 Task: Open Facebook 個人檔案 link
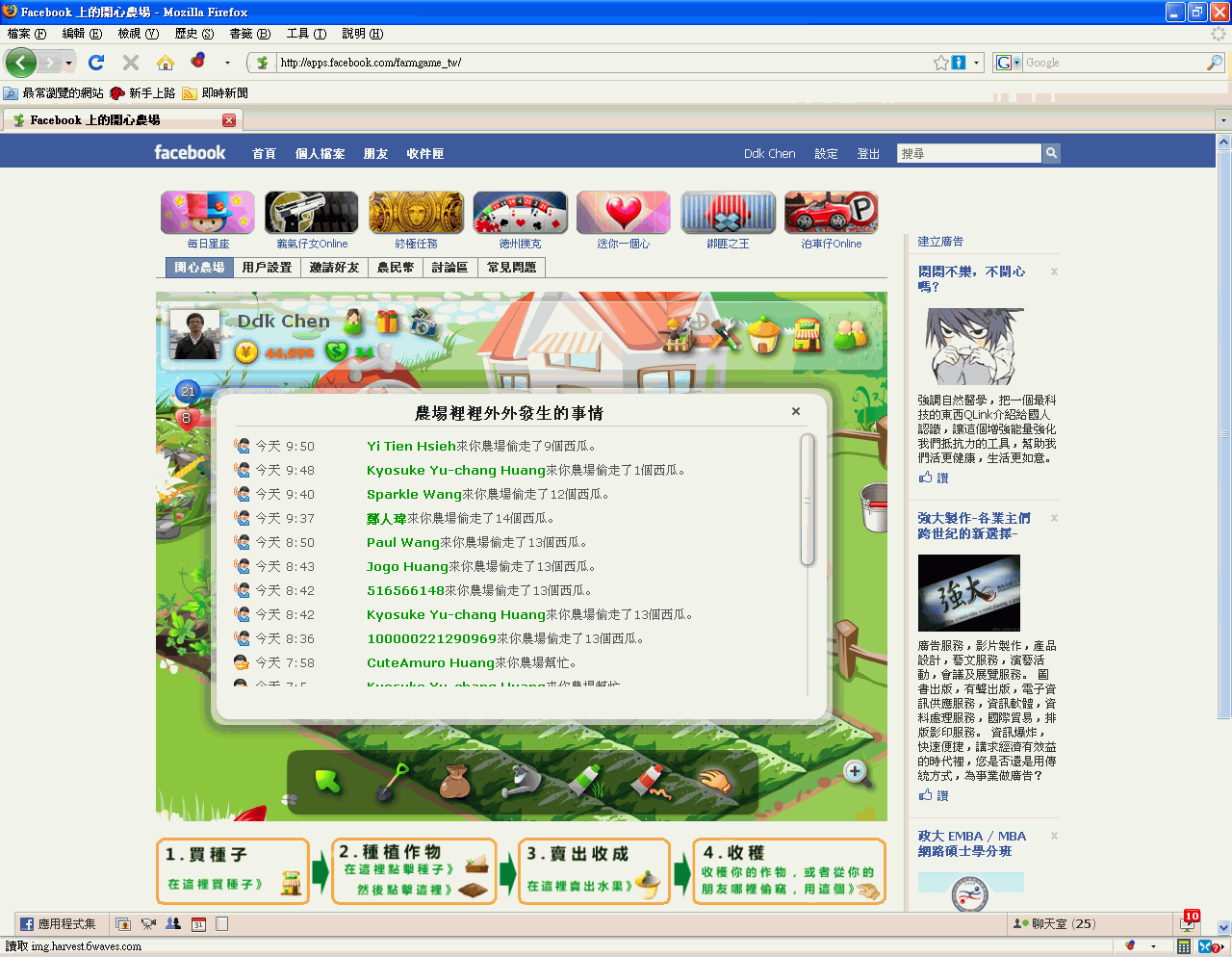point(320,154)
